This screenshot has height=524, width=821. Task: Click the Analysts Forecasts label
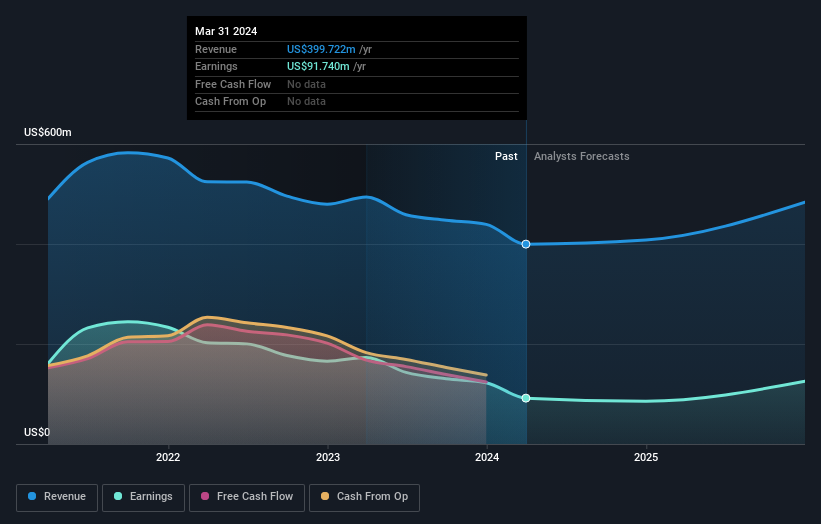(x=581, y=157)
